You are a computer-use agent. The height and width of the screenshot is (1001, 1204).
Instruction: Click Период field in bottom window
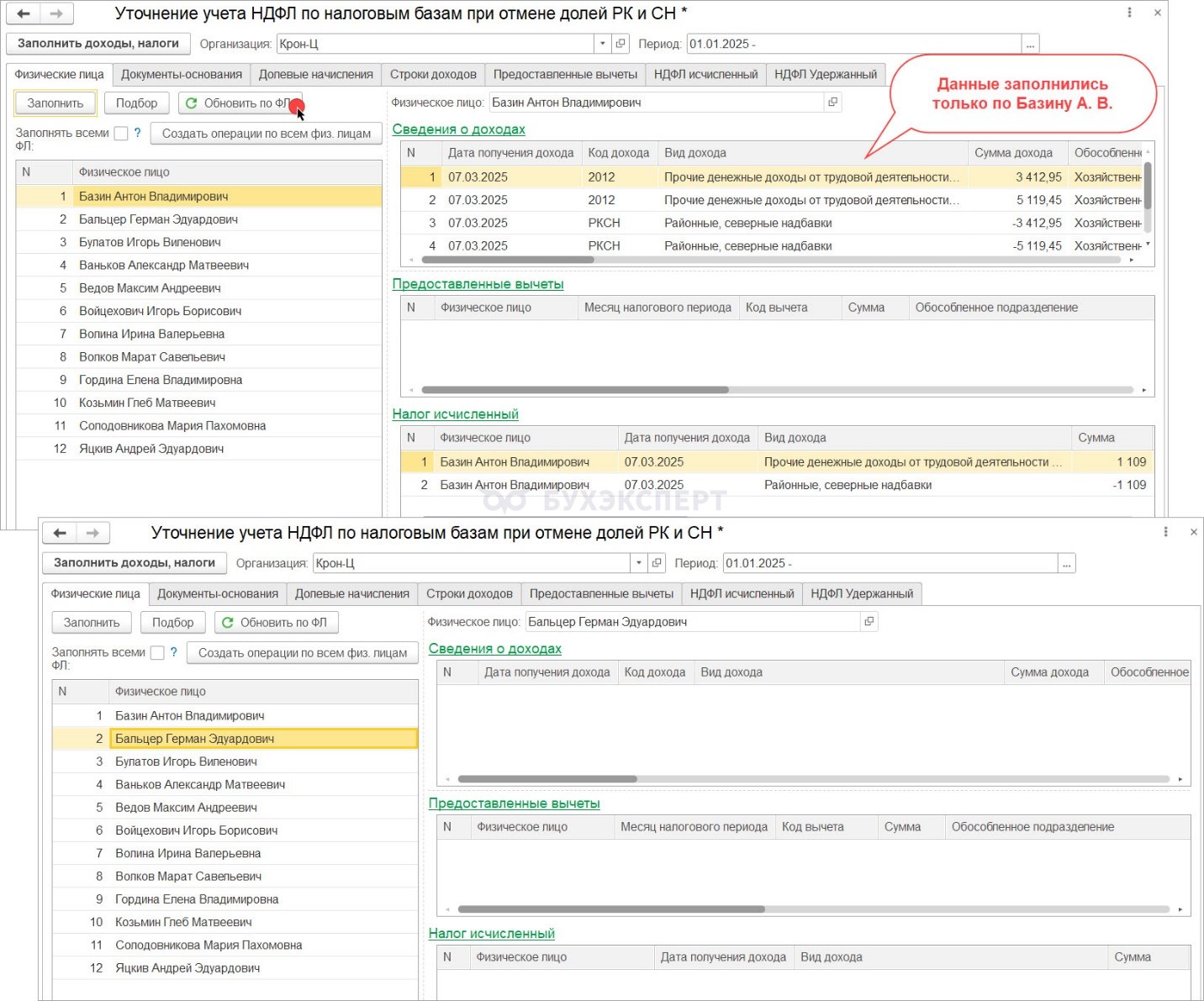coord(890,563)
